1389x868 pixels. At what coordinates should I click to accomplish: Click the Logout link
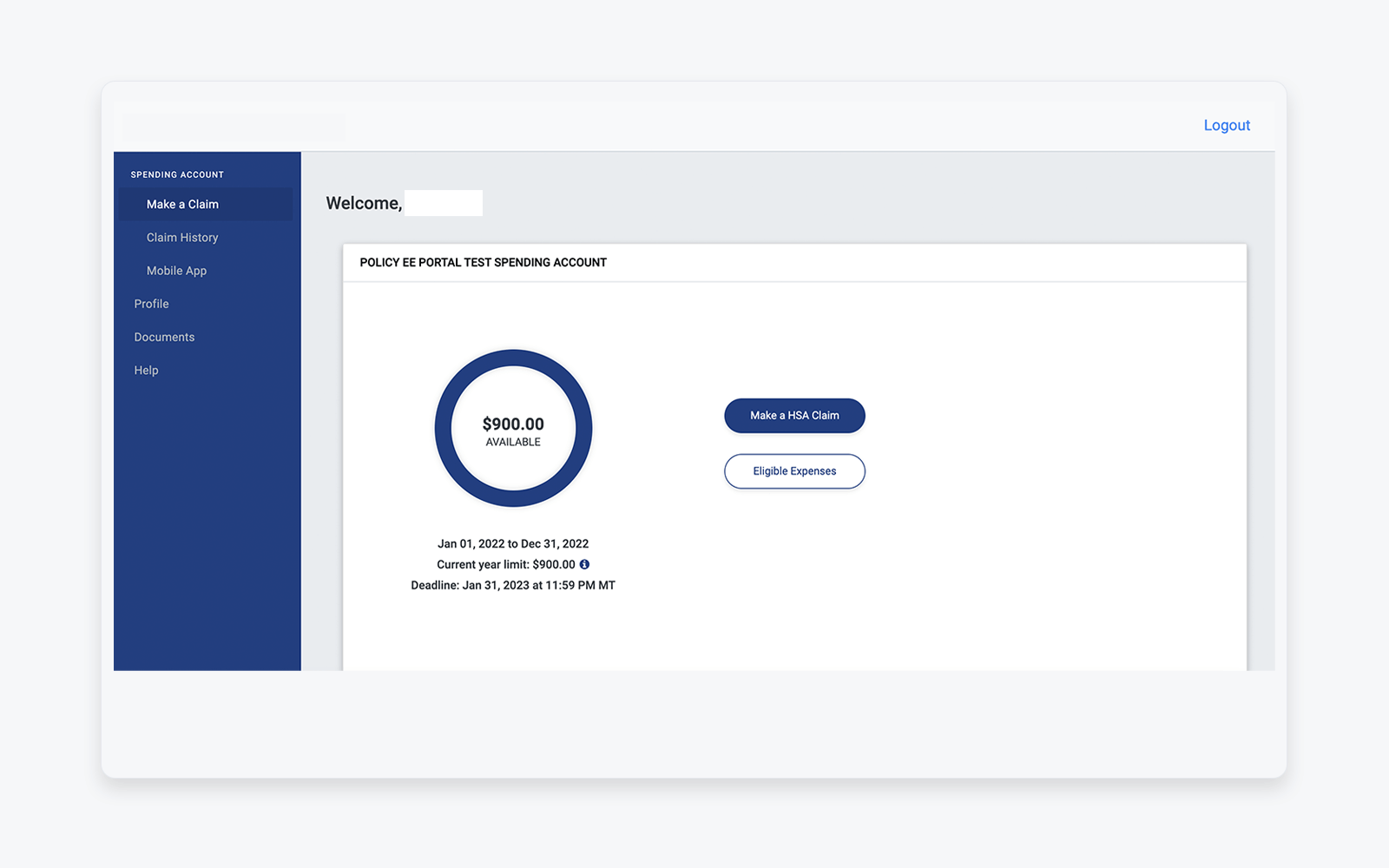[1226, 125]
